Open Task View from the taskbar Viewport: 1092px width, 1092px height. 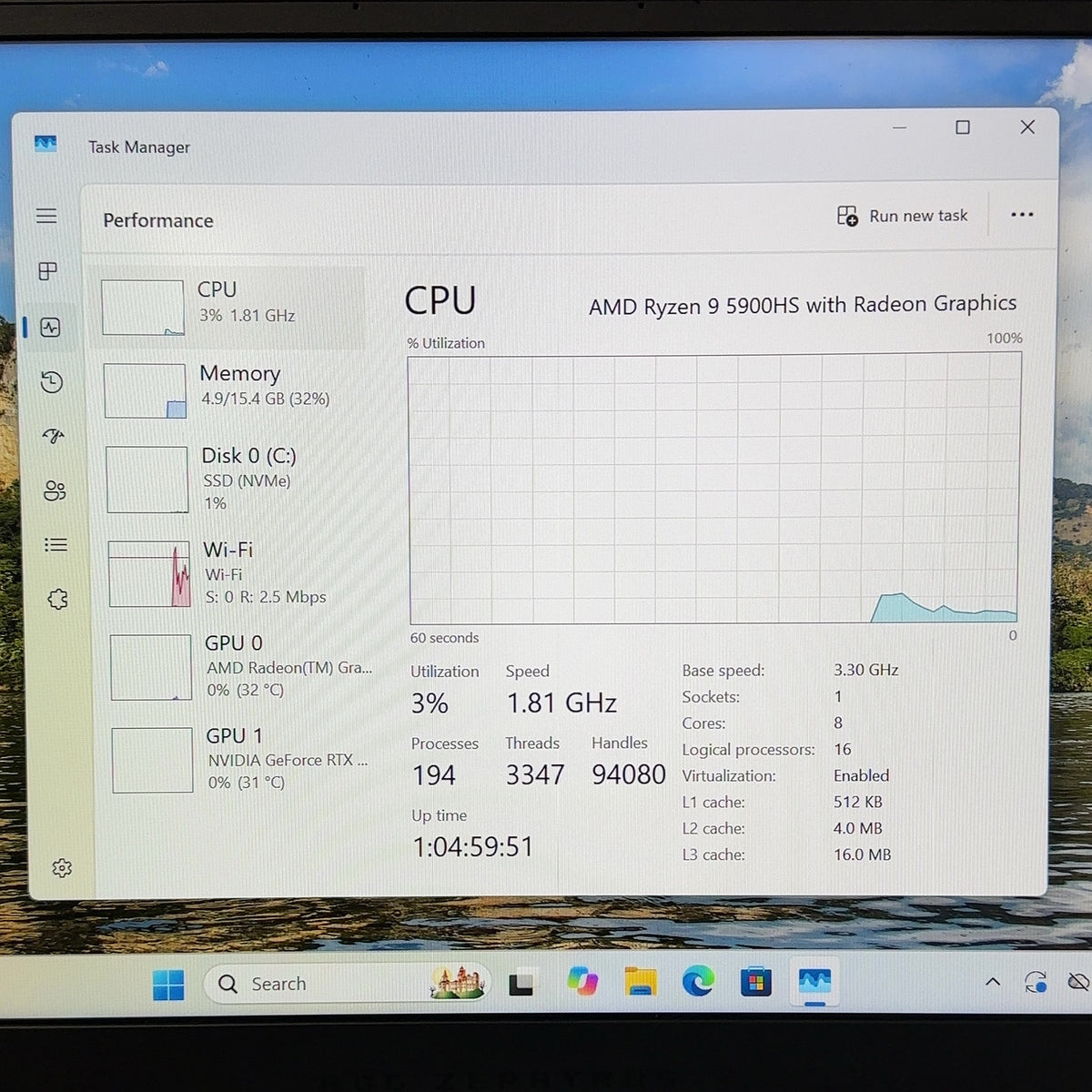coord(521,984)
